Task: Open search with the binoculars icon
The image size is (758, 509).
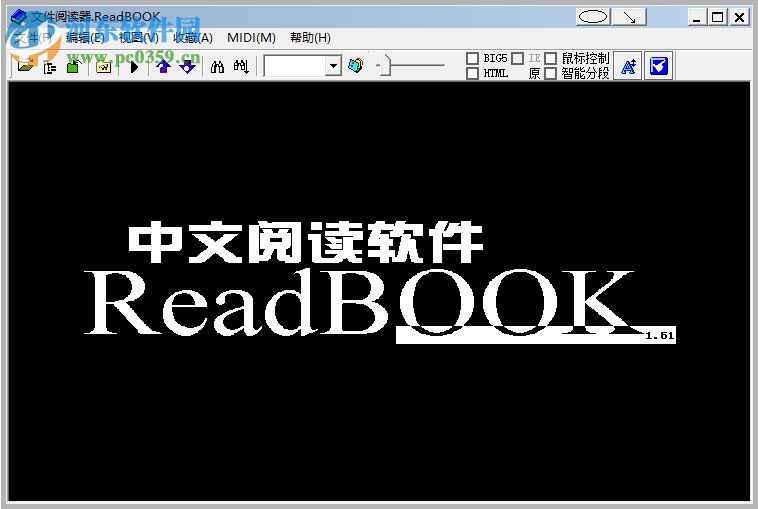Action: point(217,67)
